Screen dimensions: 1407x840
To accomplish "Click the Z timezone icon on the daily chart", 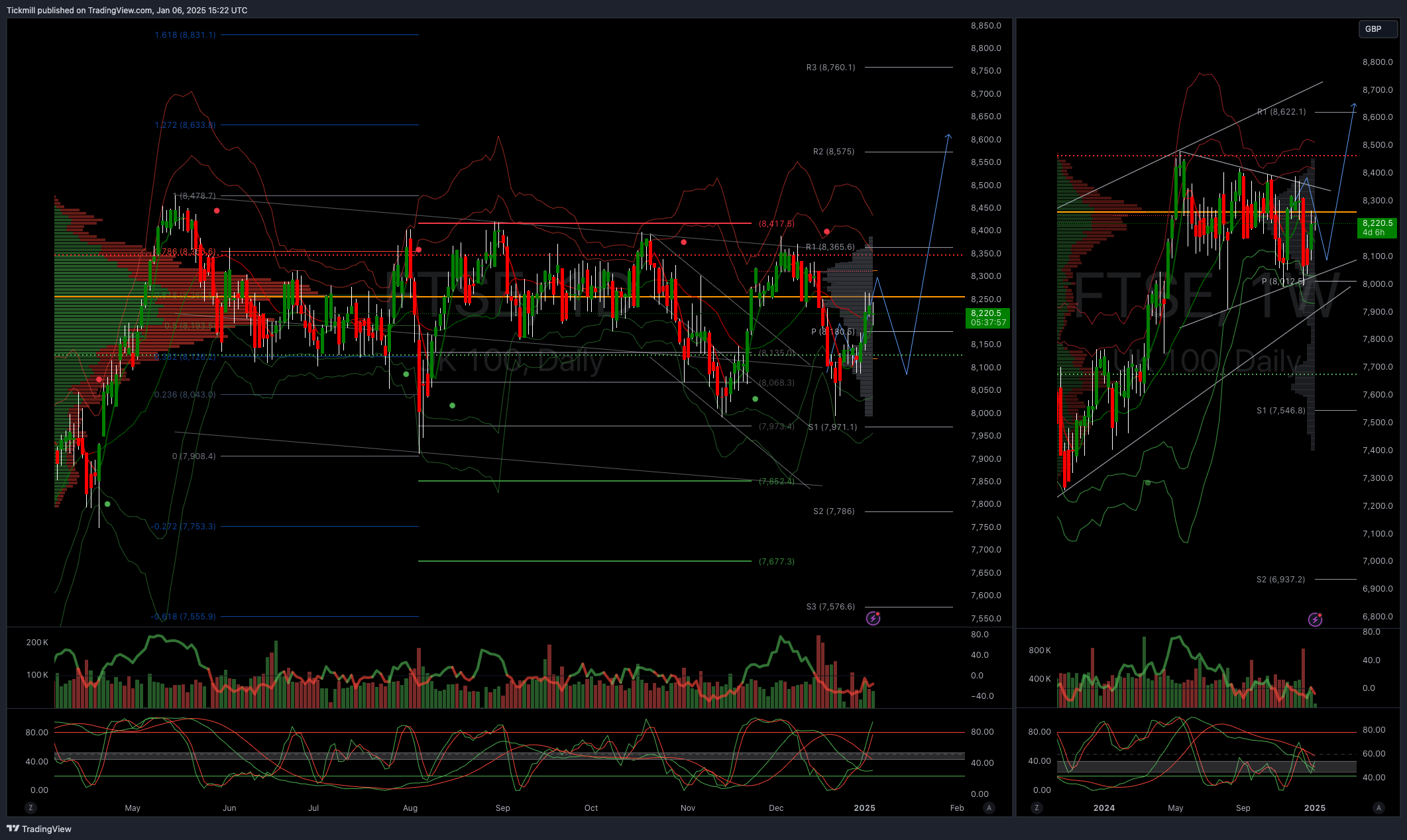I will 30,808.
